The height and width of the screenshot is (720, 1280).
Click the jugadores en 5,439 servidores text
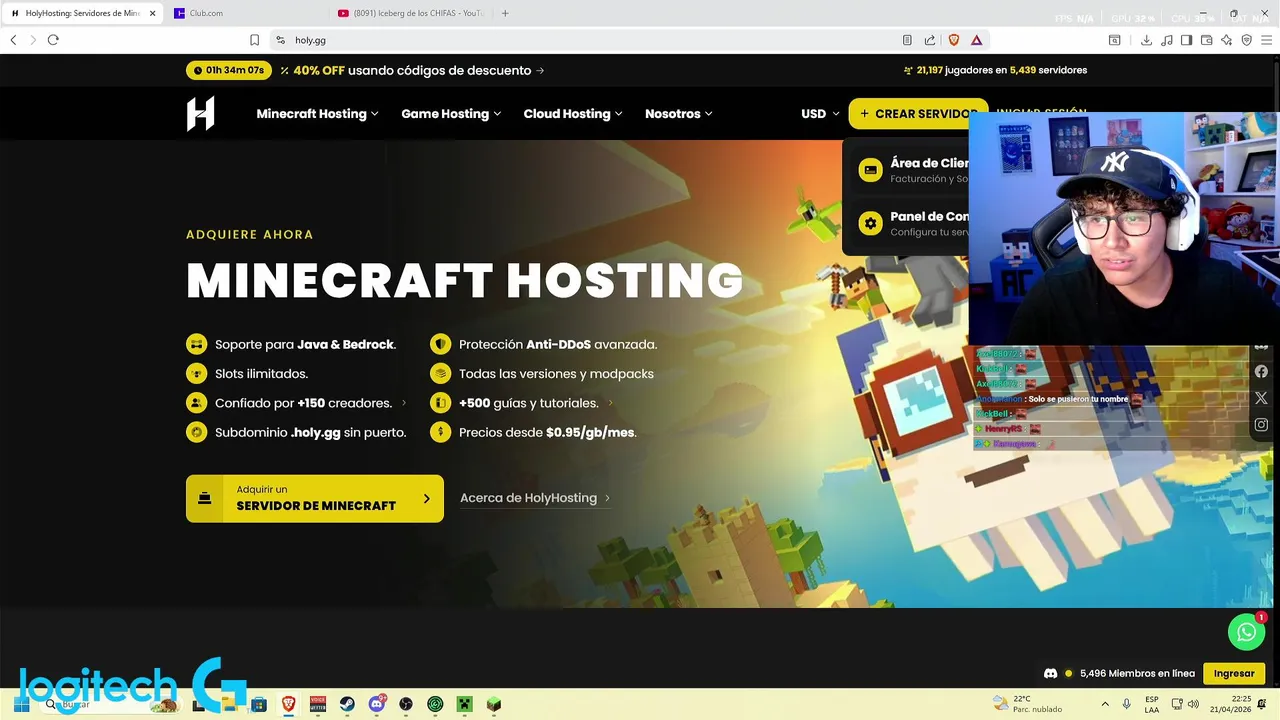click(1016, 70)
